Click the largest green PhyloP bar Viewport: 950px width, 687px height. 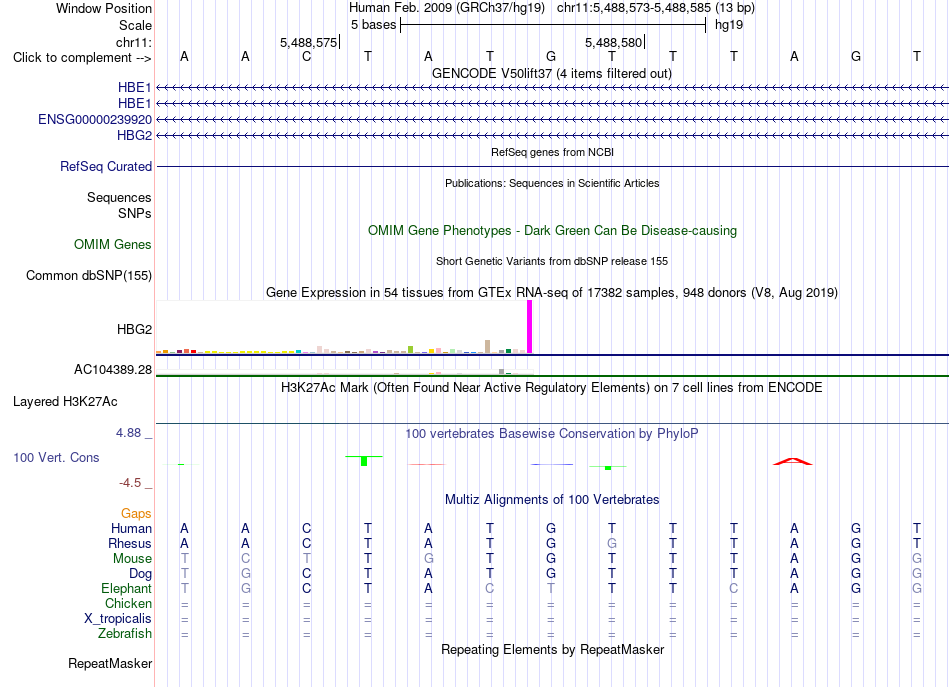364,461
